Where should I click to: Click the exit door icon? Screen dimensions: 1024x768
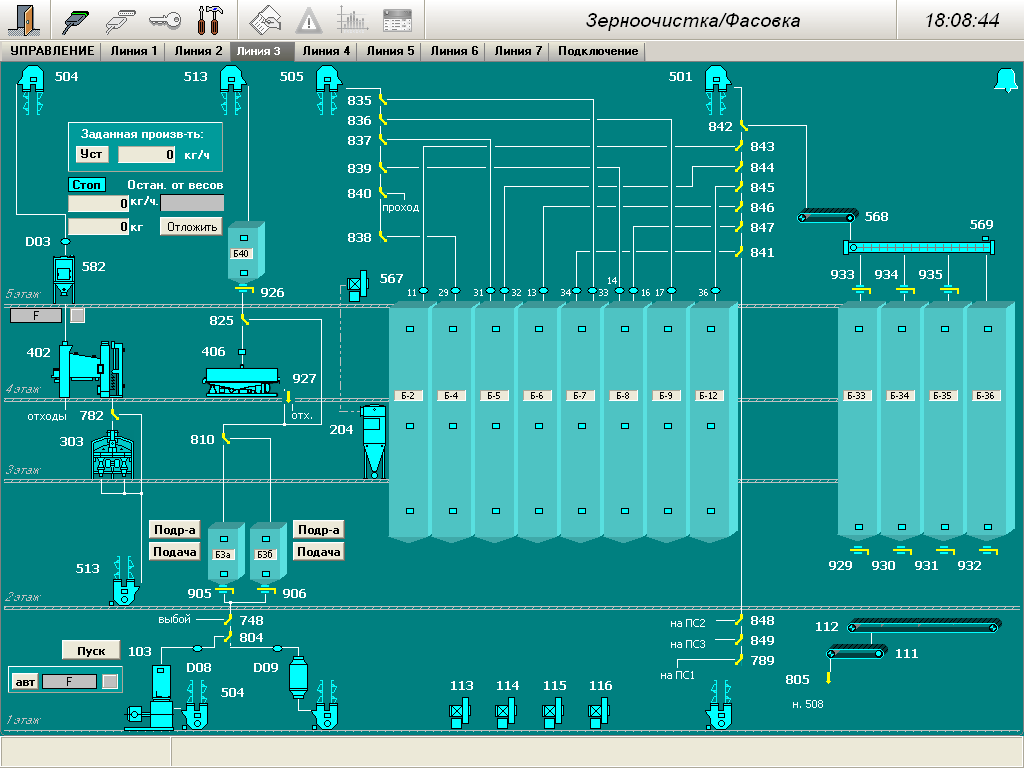[x=26, y=19]
